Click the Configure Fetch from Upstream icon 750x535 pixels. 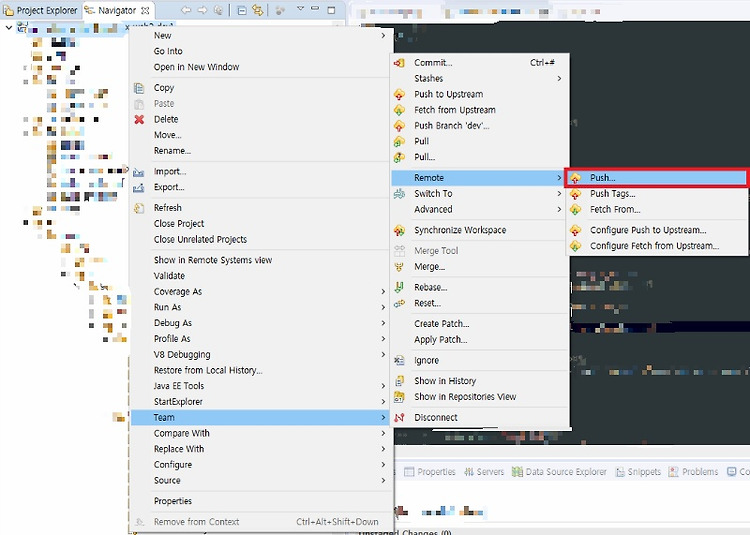pyautogui.click(x=575, y=246)
